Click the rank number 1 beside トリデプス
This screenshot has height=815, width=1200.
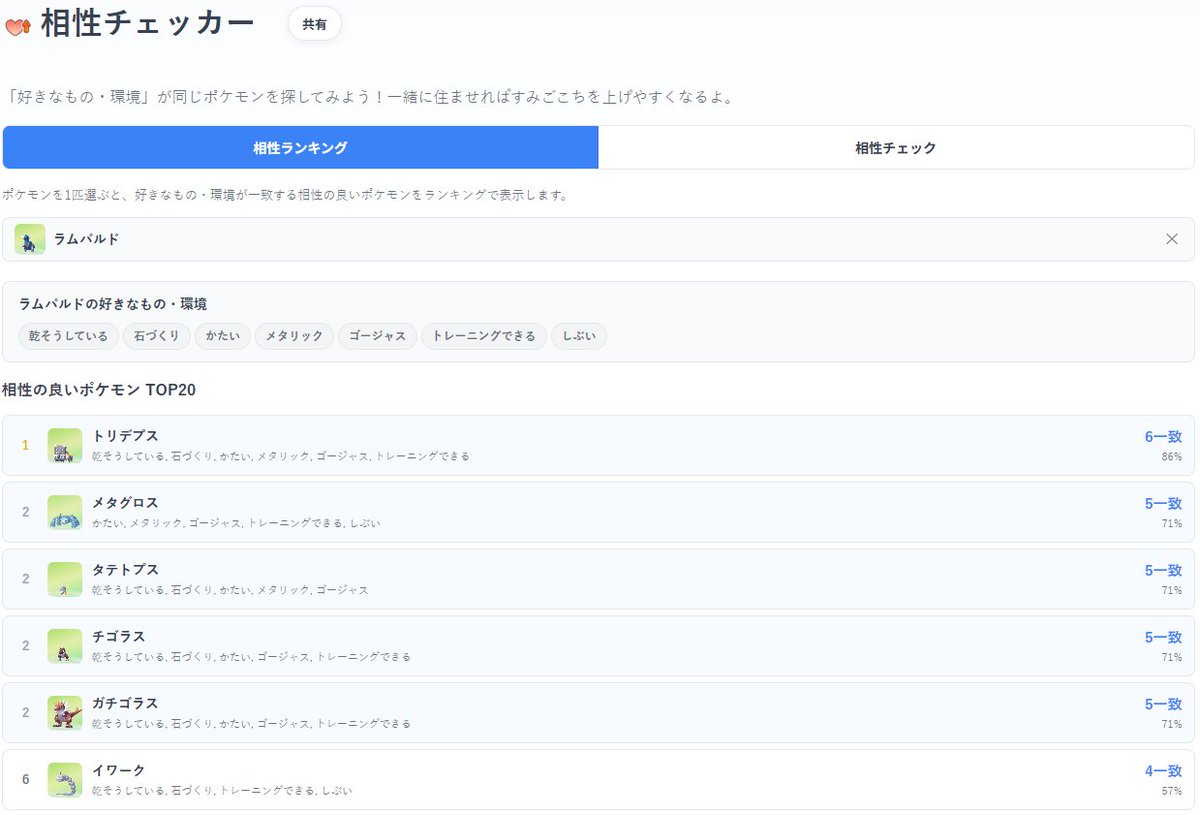pyautogui.click(x=26, y=445)
